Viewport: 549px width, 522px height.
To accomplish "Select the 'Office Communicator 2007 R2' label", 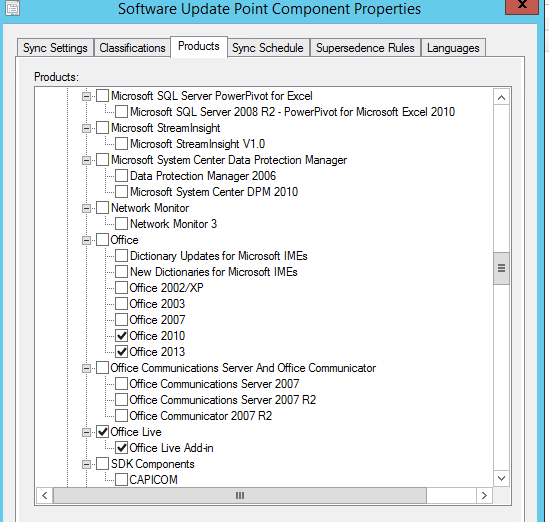I will point(201,416).
